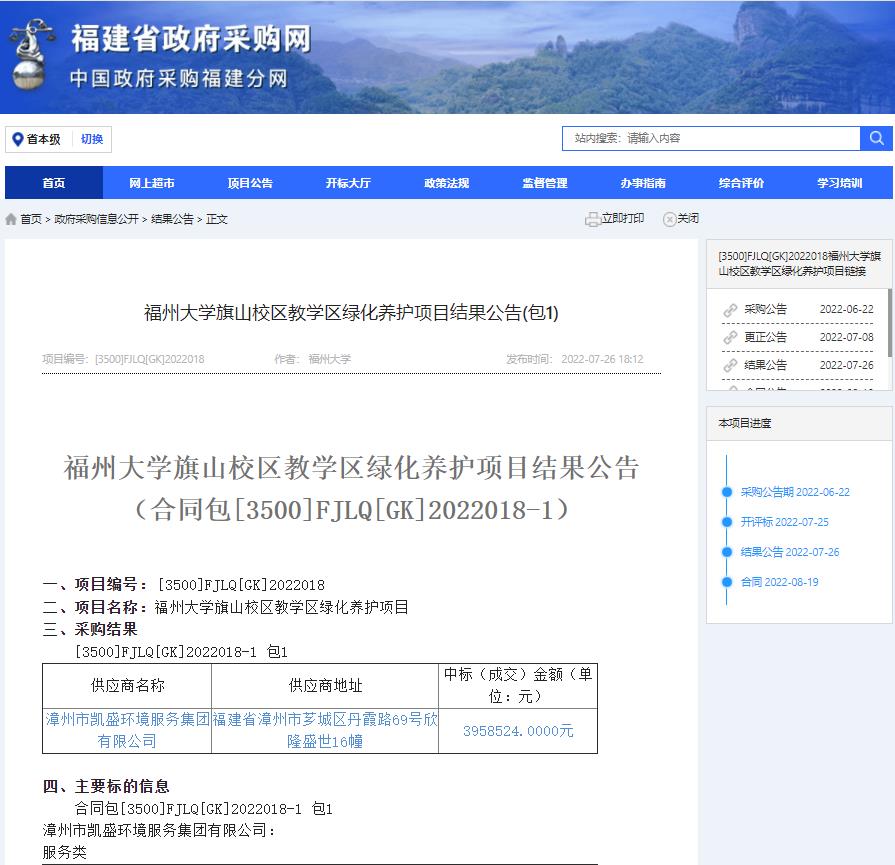Open the 综合评价 navigation tab

(x=741, y=183)
